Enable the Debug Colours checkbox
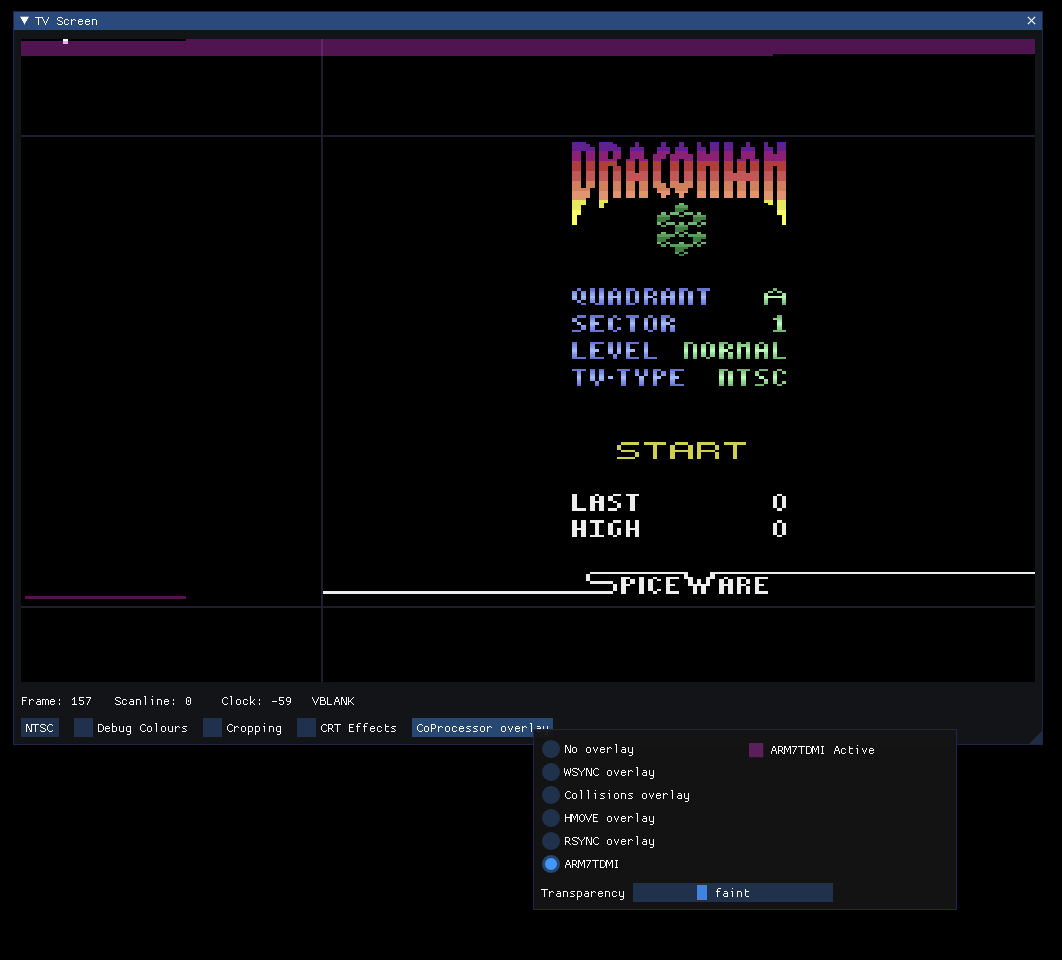The height and width of the screenshot is (960, 1062). pyautogui.click(x=83, y=728)
